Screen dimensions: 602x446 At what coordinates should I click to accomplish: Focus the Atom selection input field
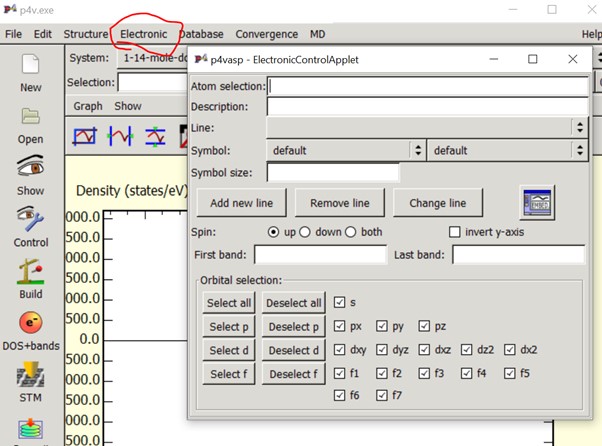(428, 86)
